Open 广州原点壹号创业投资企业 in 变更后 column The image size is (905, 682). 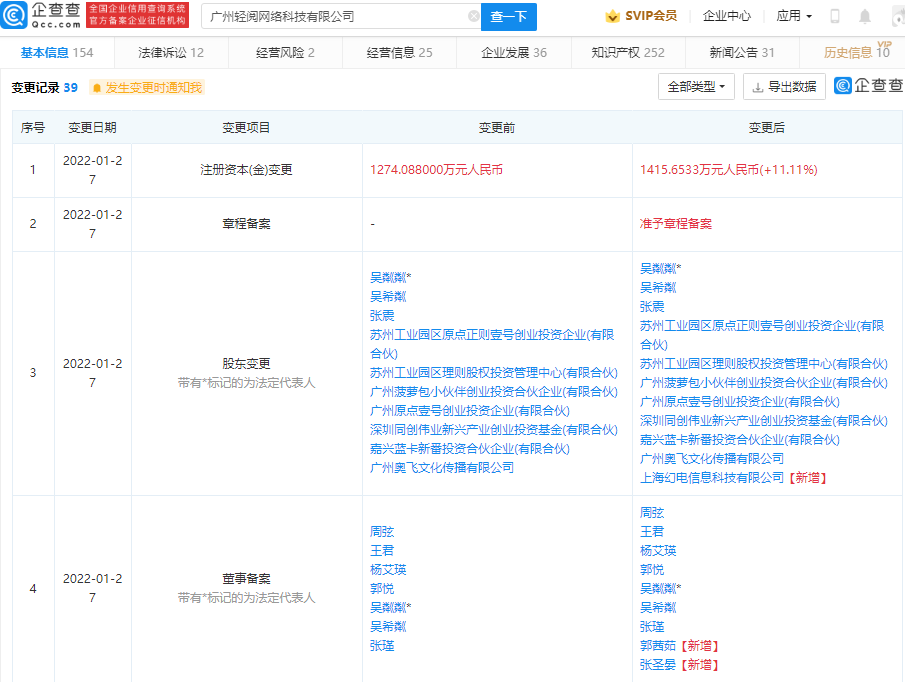tap(739, 401)
